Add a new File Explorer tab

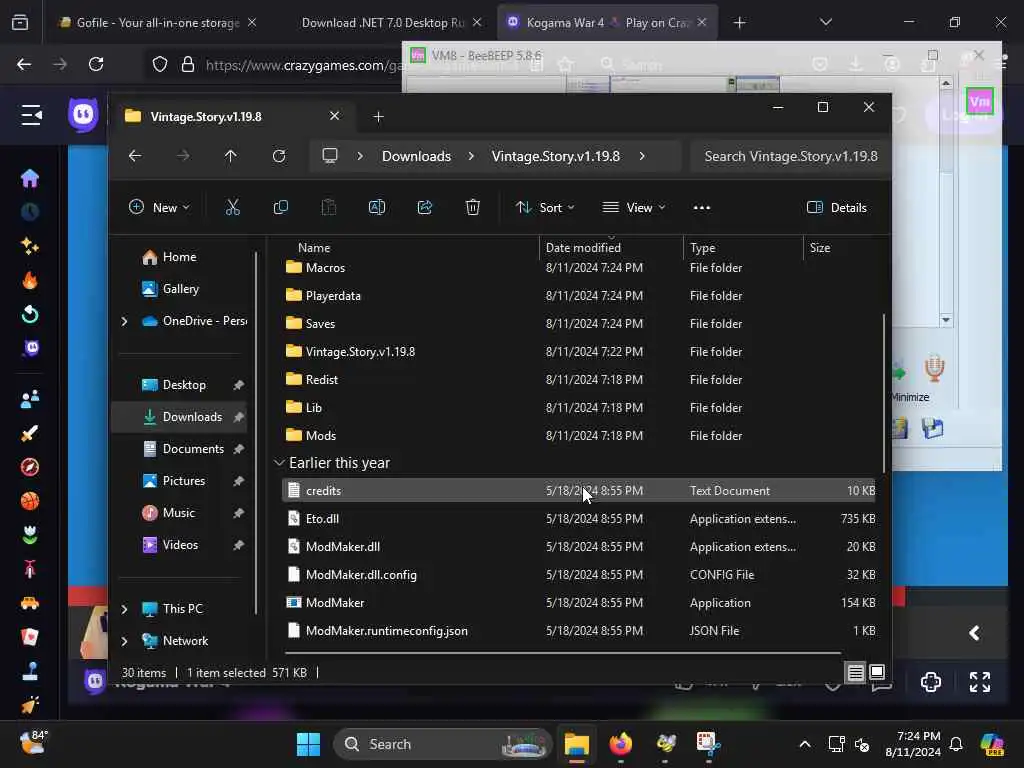(378, 116)
